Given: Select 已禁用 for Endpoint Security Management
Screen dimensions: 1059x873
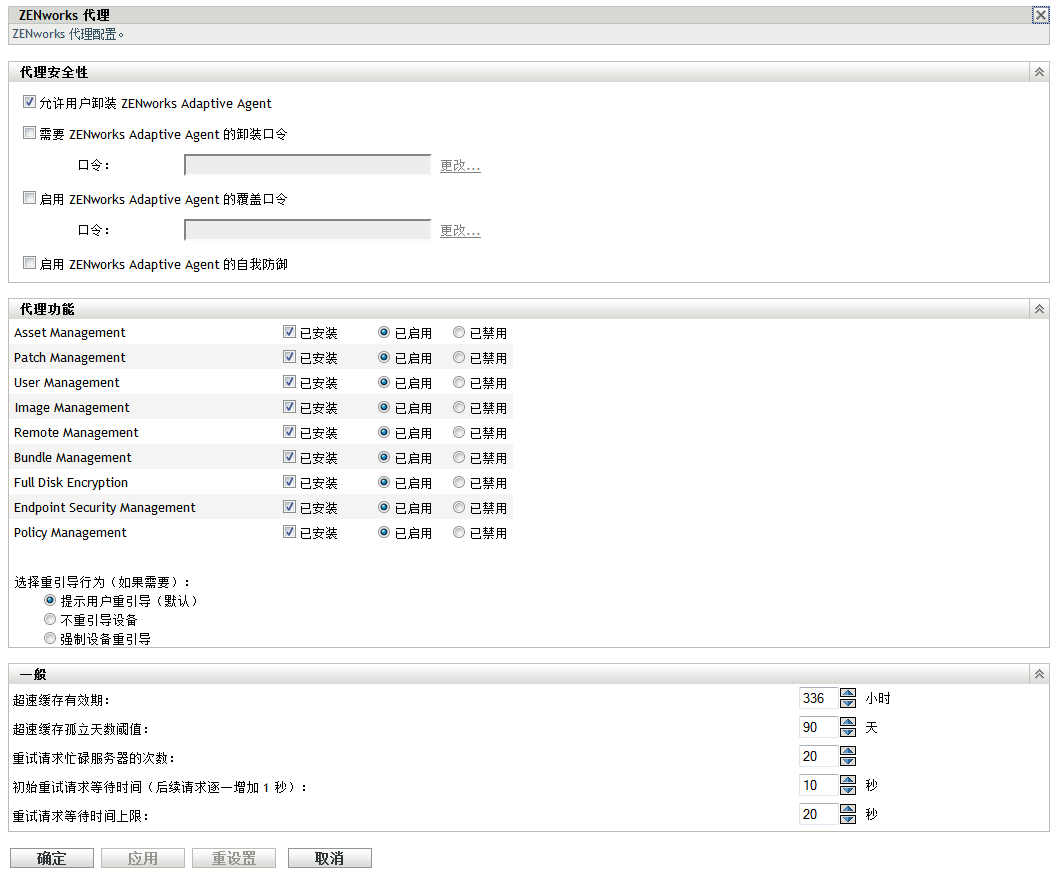Looking at the screenshot, I should pos(459,507).
